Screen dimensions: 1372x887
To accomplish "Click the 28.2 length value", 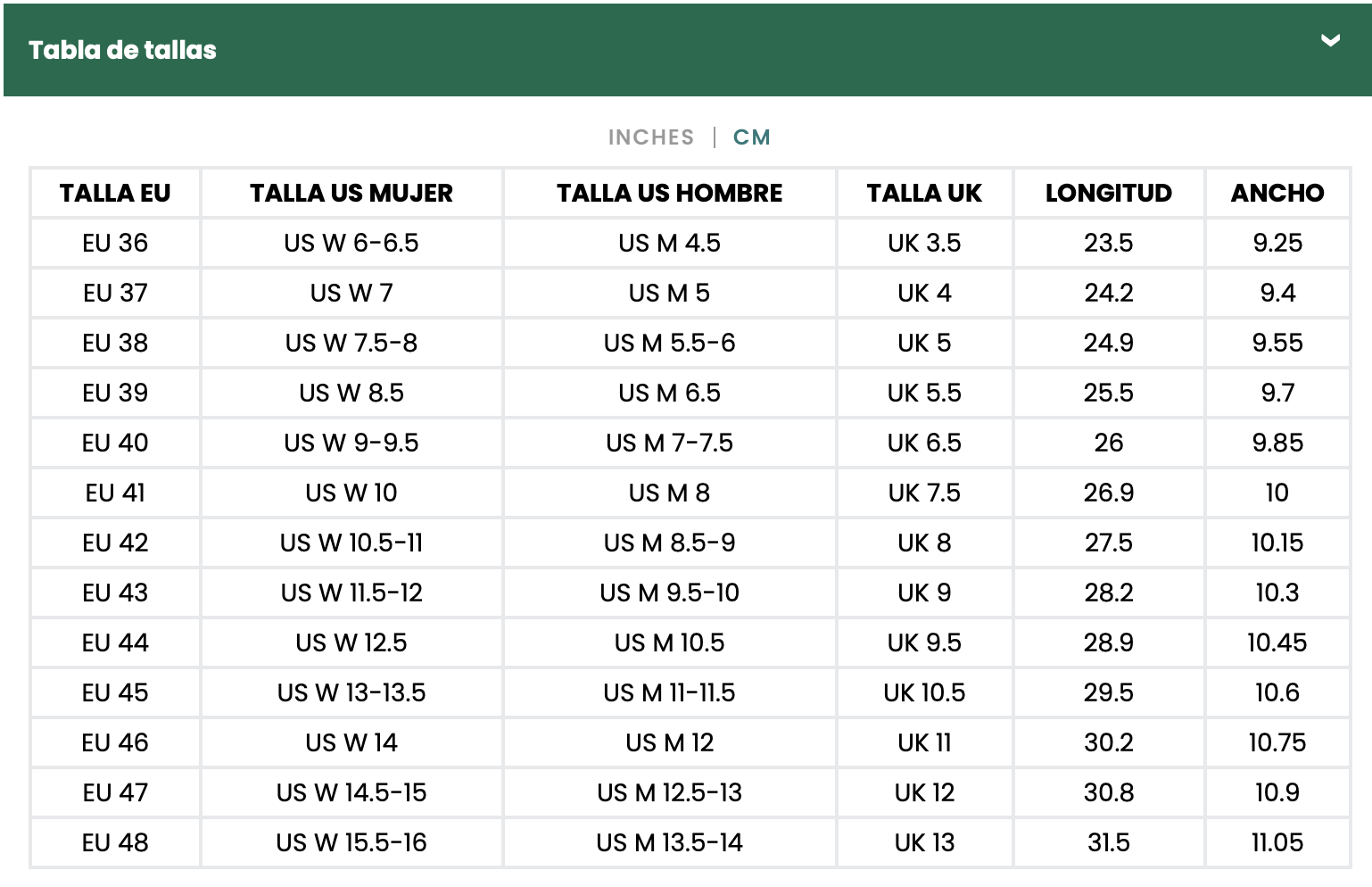I will pyautogui.click(x=1108, y=593).
